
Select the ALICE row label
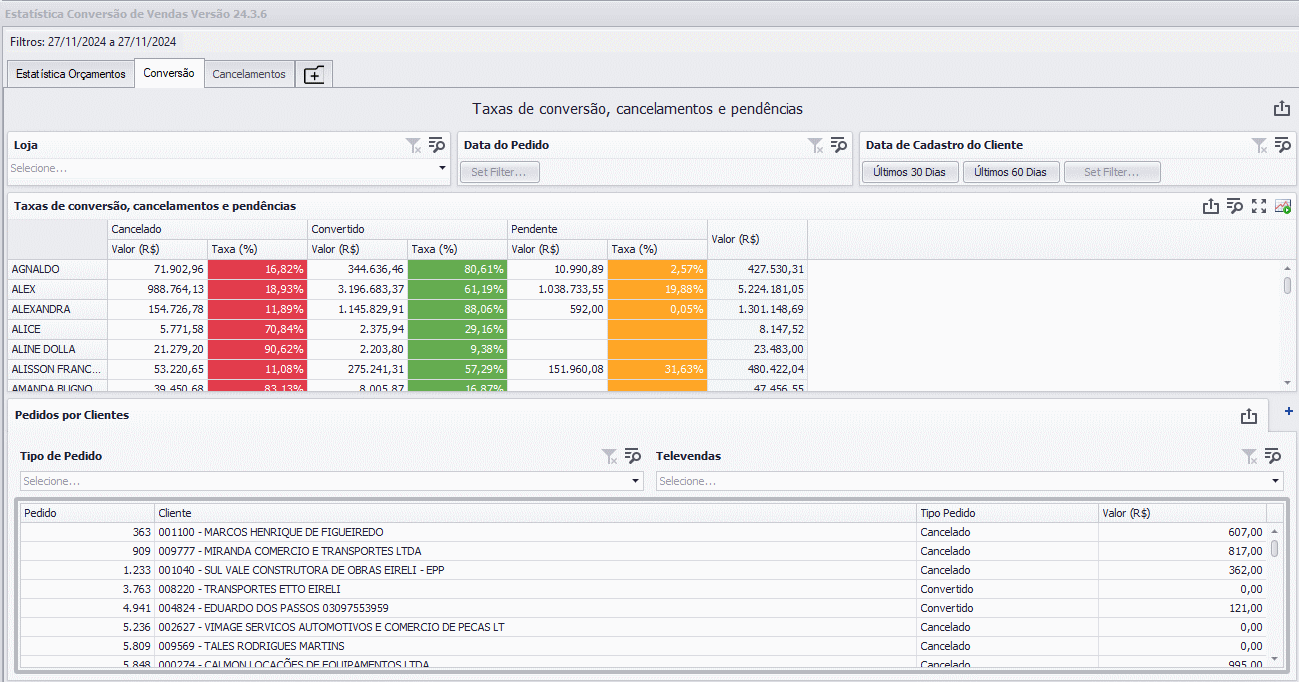pyautogui.click(x=57, y=329)
